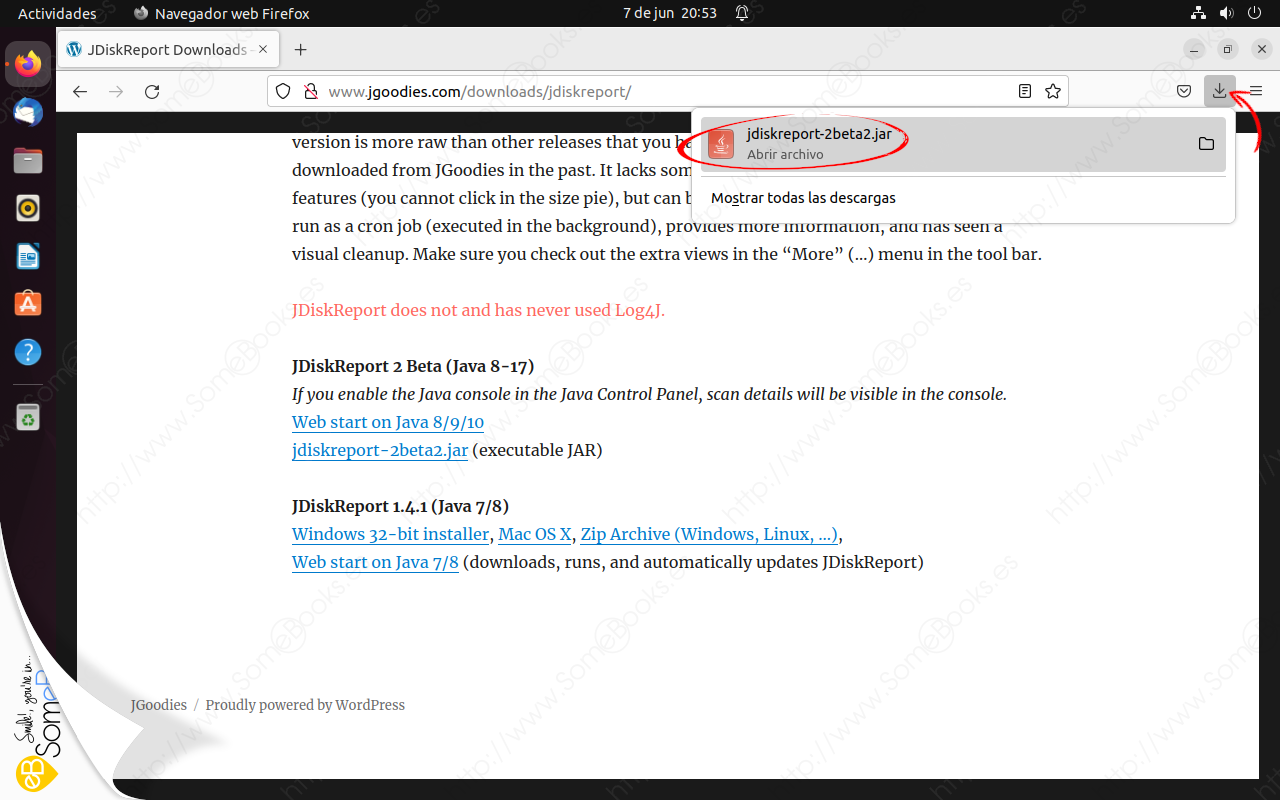
Task: Toggle tracking protection shield
Action: coord(283,90)
